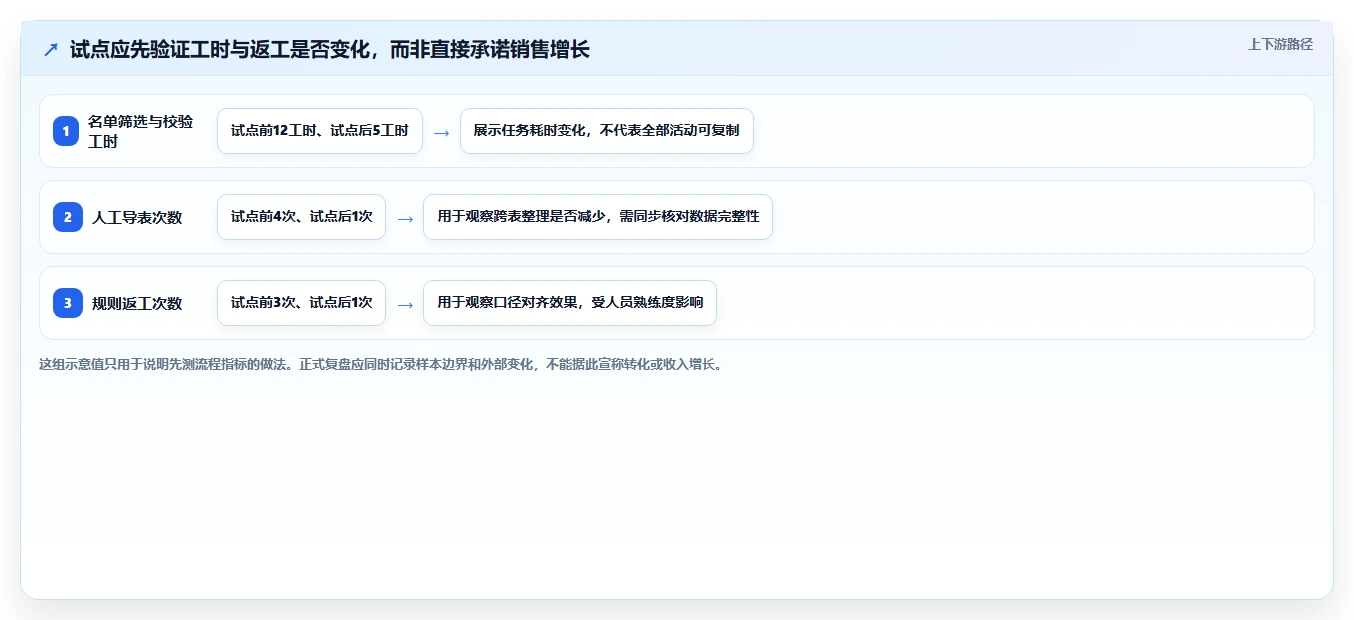Screen dimensions: 1354x620
Task: Click the 试点前3次、试点后1次 box
Action: coord(301,303)
